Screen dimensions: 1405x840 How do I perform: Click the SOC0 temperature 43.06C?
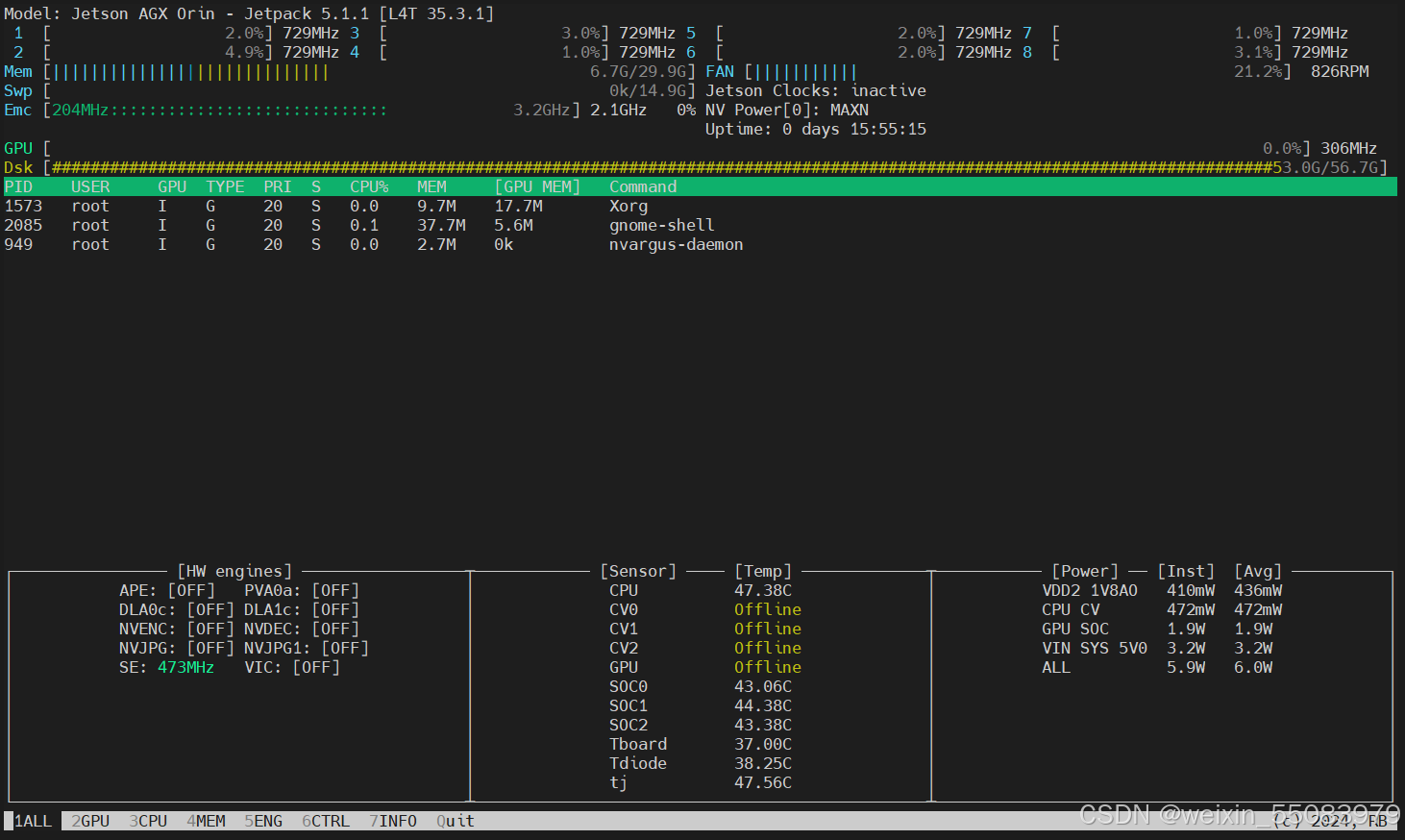tap(763, 686)
